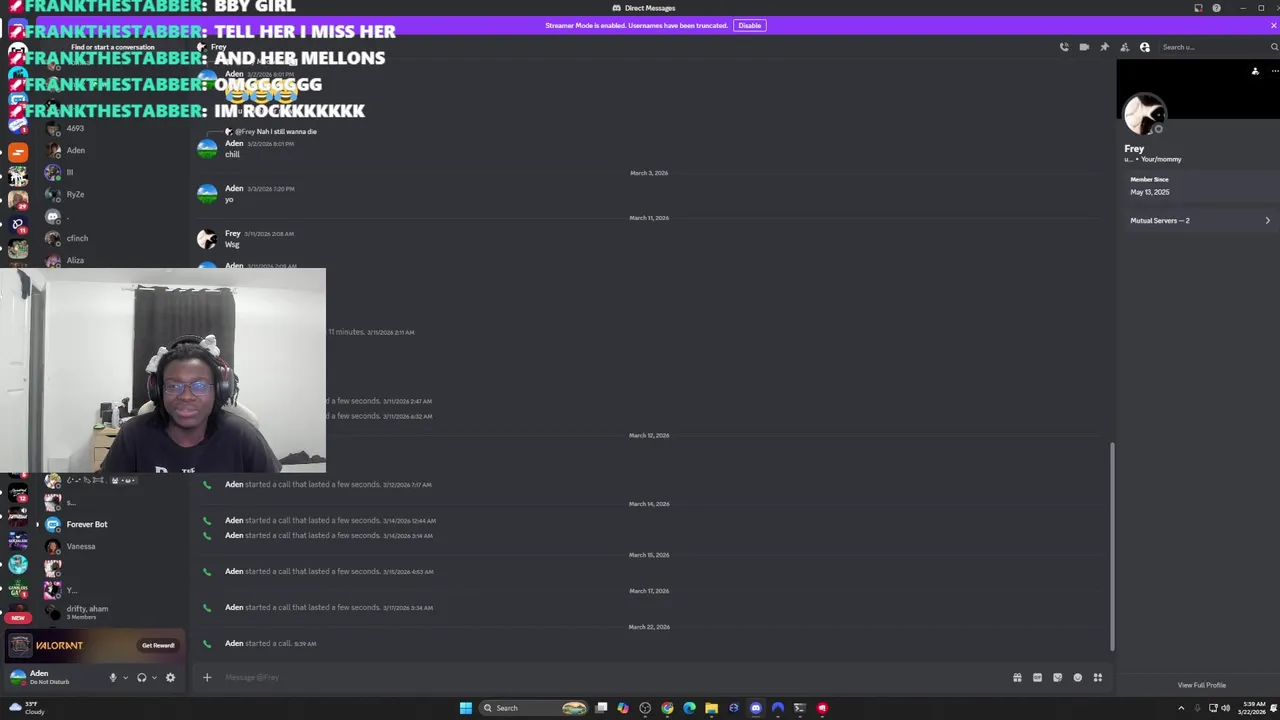The width and height of the screenshot is (1280, 720).
Task: Open the emoji picker
Action: [x=1077, y=677]
